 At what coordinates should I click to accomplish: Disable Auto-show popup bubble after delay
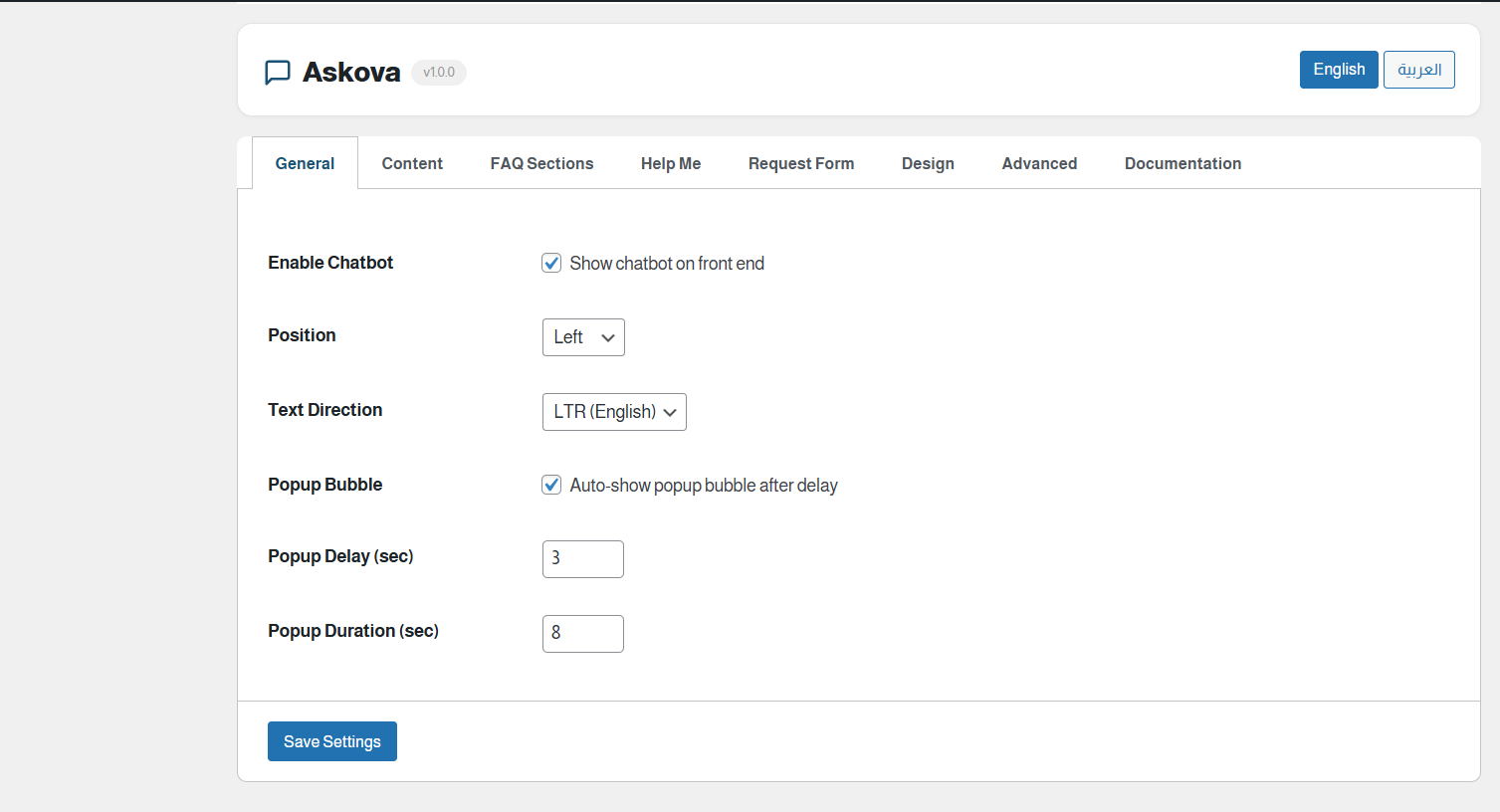pyautogui.click(x=551, y=485)
